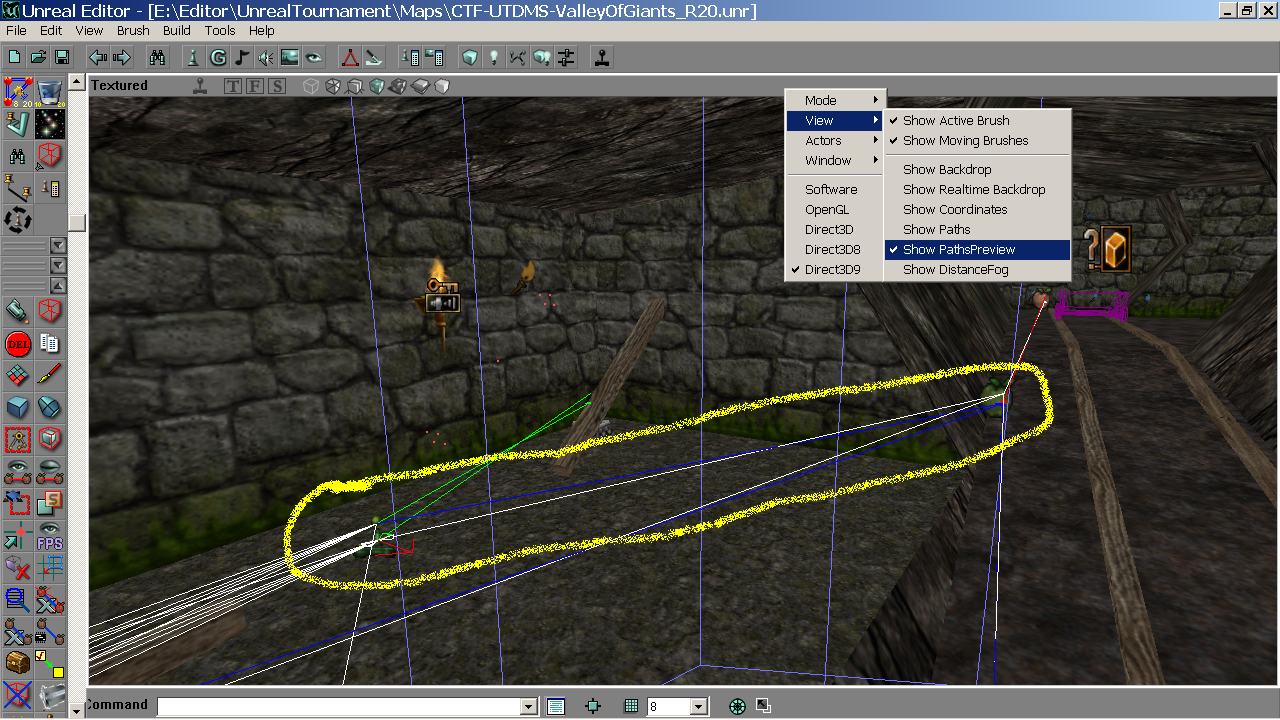Uncheck Show PathsPreview option
This screenshot has height=720, width=1280.
click(978, 249)
